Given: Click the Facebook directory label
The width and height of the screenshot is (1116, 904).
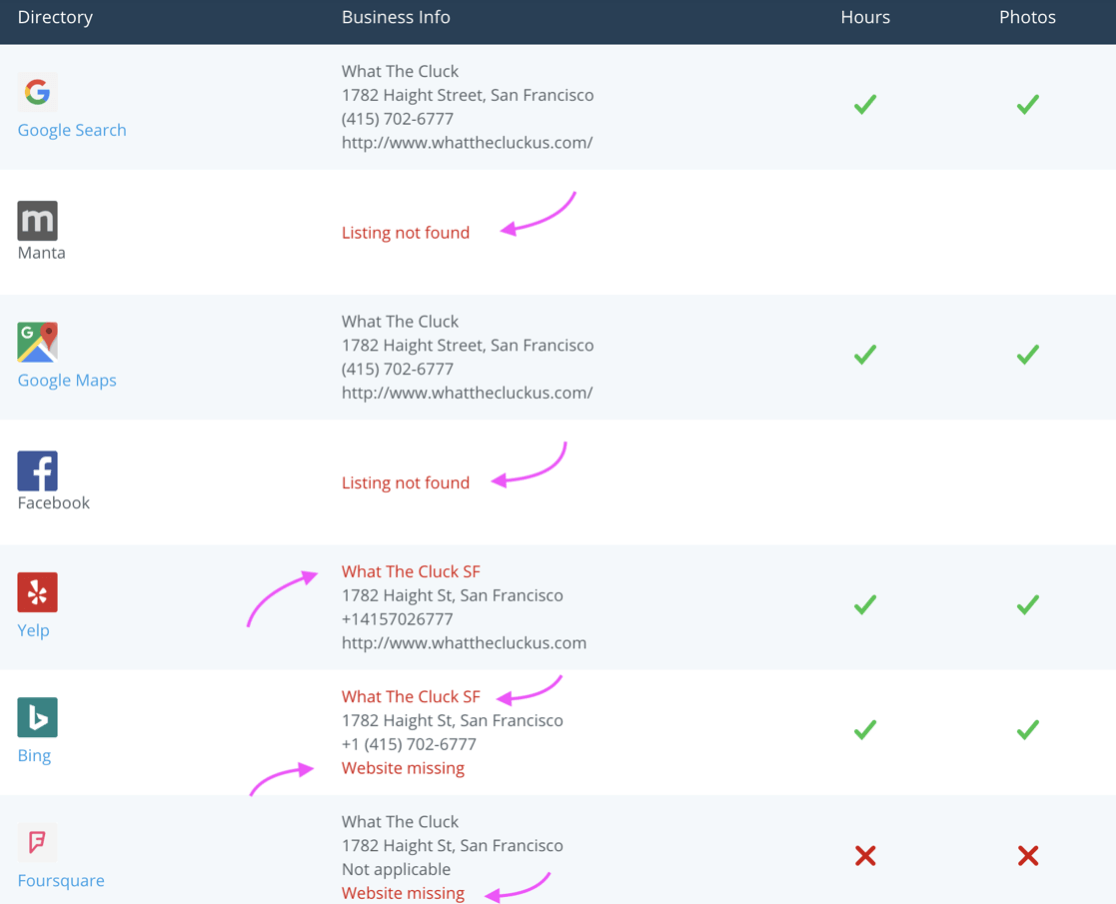Looking at the screenshot, I should [53, 503].
